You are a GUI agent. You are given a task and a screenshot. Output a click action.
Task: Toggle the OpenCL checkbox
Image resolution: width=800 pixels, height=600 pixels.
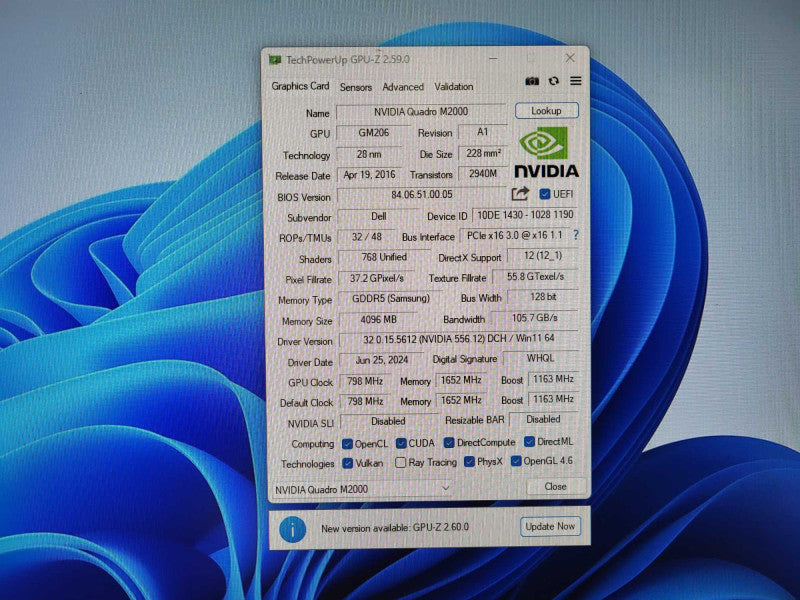tap(347, 444)
